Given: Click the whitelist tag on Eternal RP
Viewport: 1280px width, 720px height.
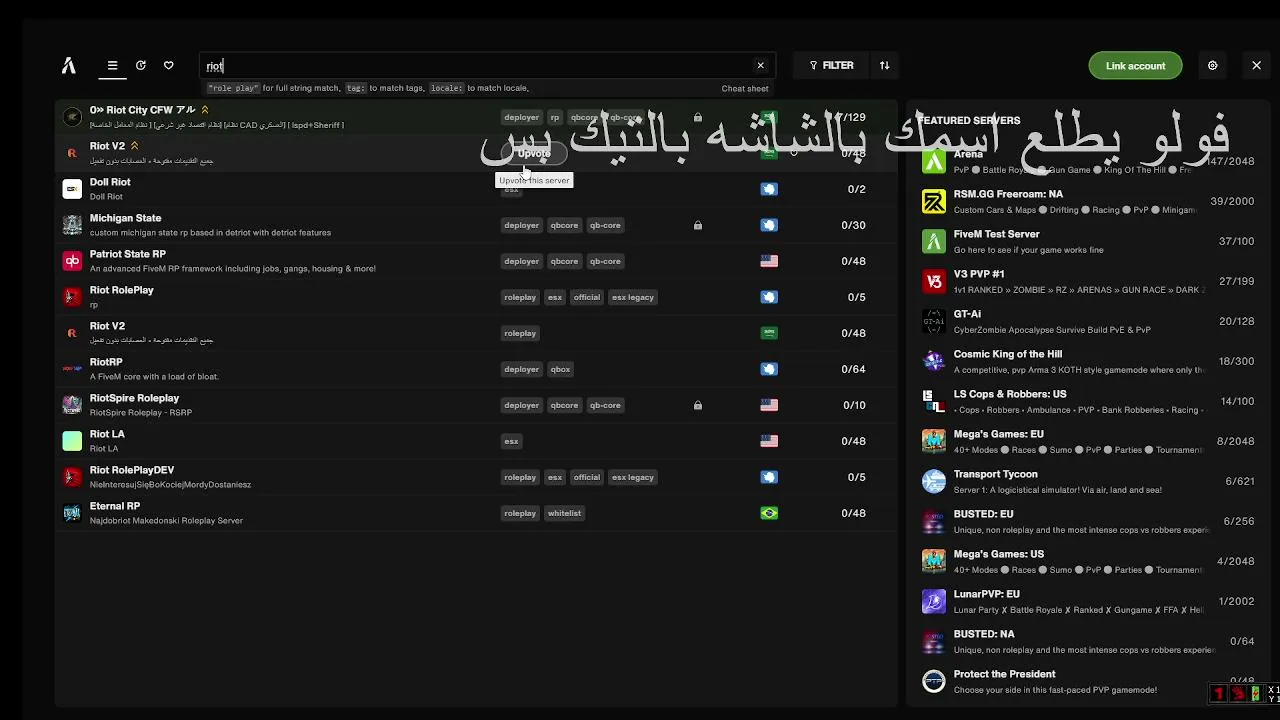Looking at the screenshot, I should click(x=564, y=513).
